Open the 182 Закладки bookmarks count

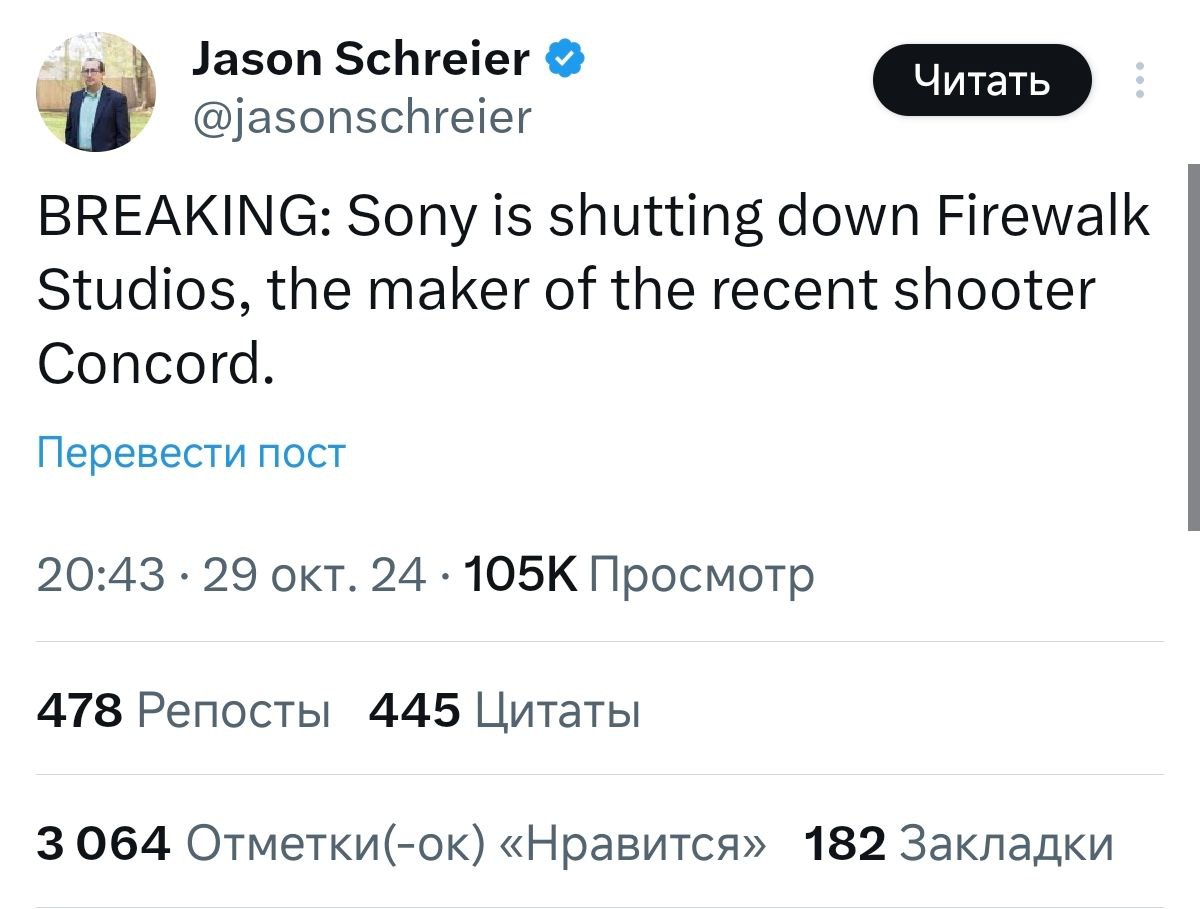point(958,843)
